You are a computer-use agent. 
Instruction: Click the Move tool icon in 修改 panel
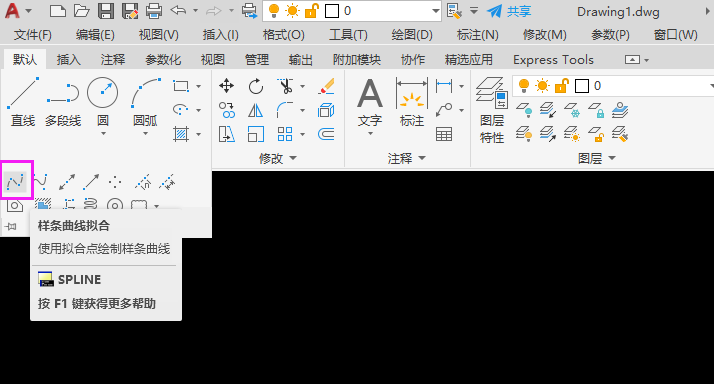[226, 86]
